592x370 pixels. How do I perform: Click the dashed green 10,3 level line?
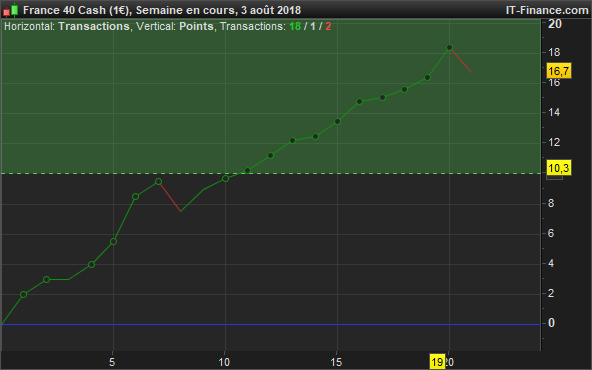coord(271,174)
